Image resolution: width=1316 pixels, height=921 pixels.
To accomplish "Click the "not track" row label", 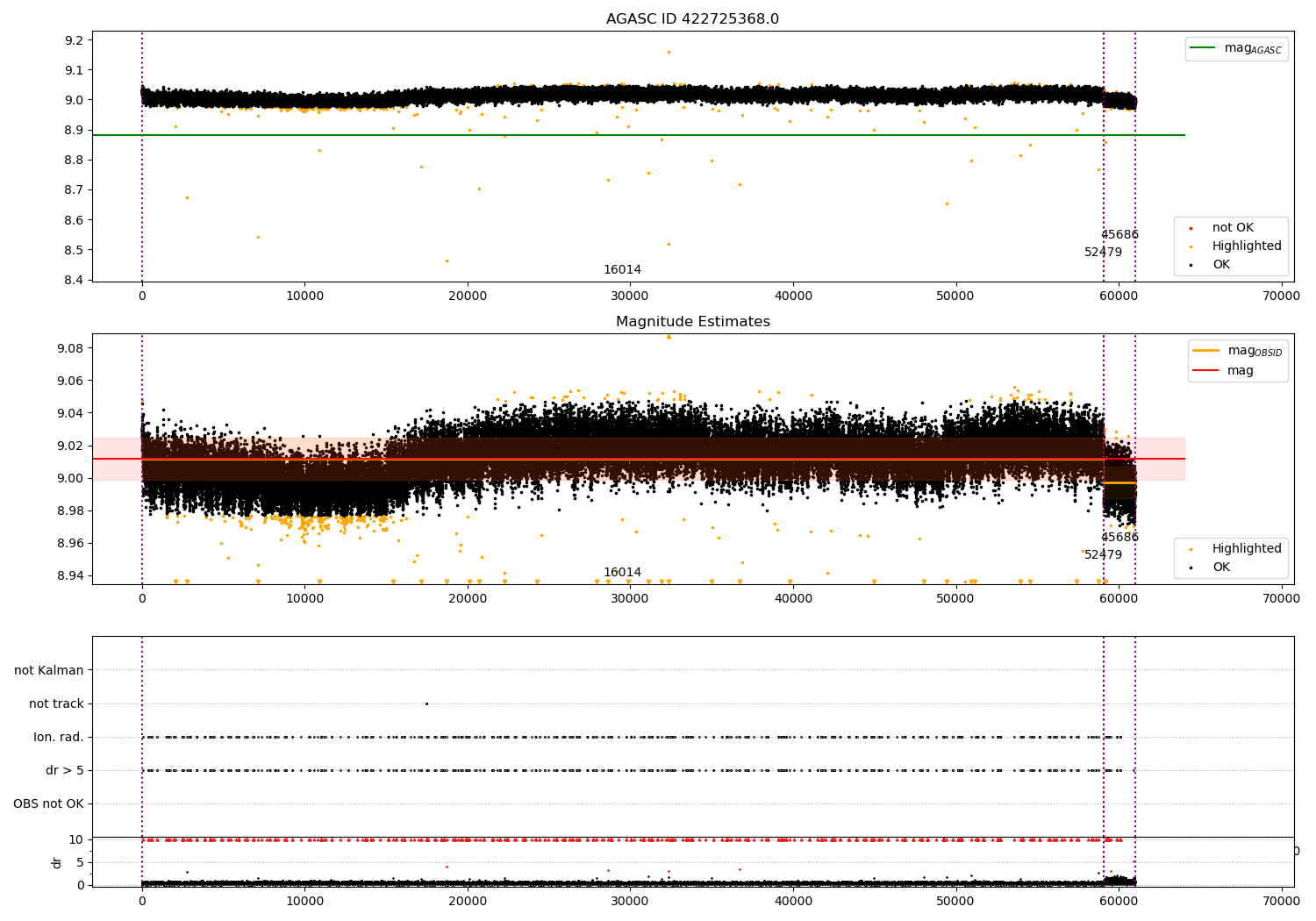I will point(56,703).
